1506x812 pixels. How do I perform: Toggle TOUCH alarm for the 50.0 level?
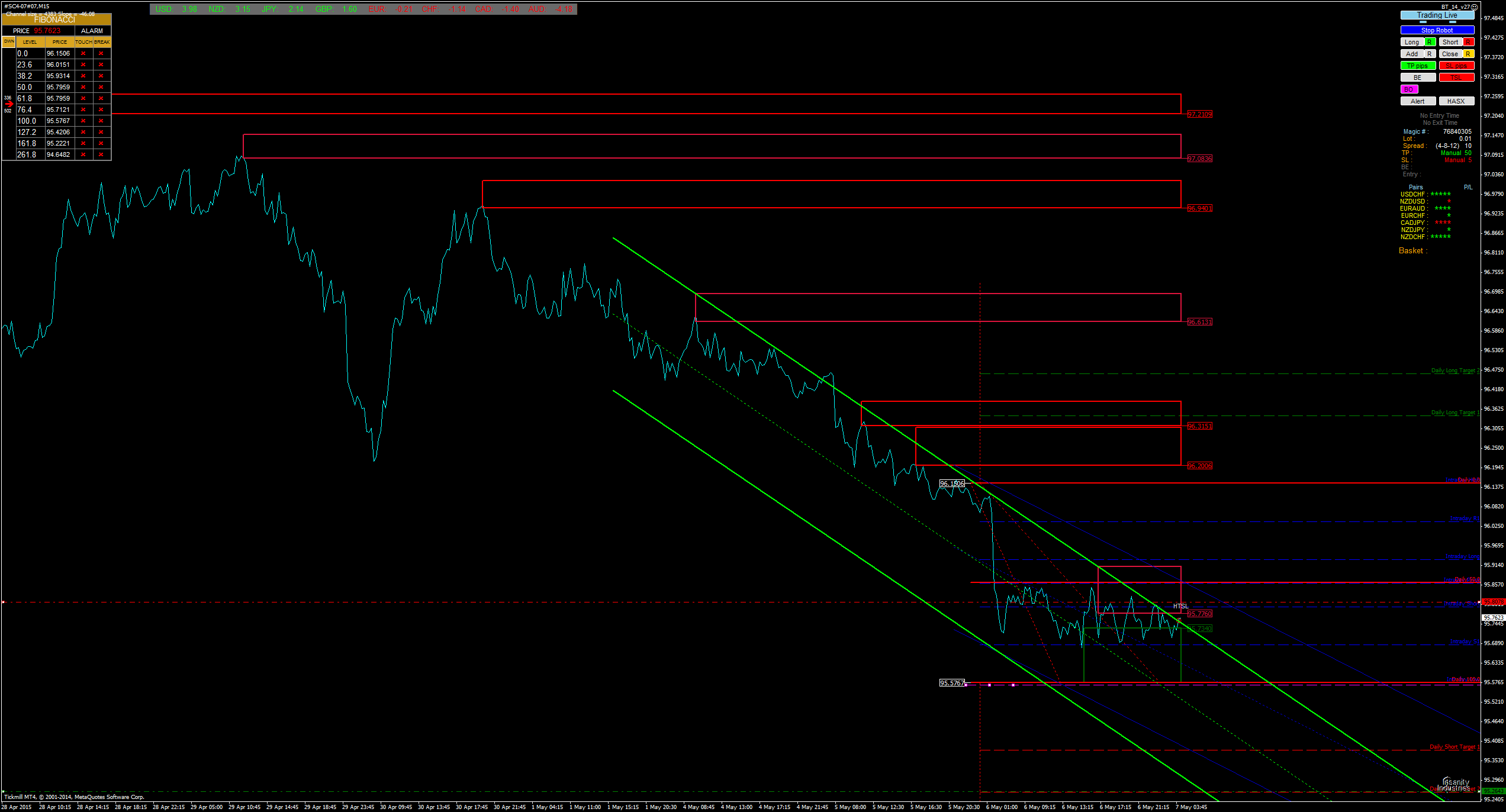[83, 87]
